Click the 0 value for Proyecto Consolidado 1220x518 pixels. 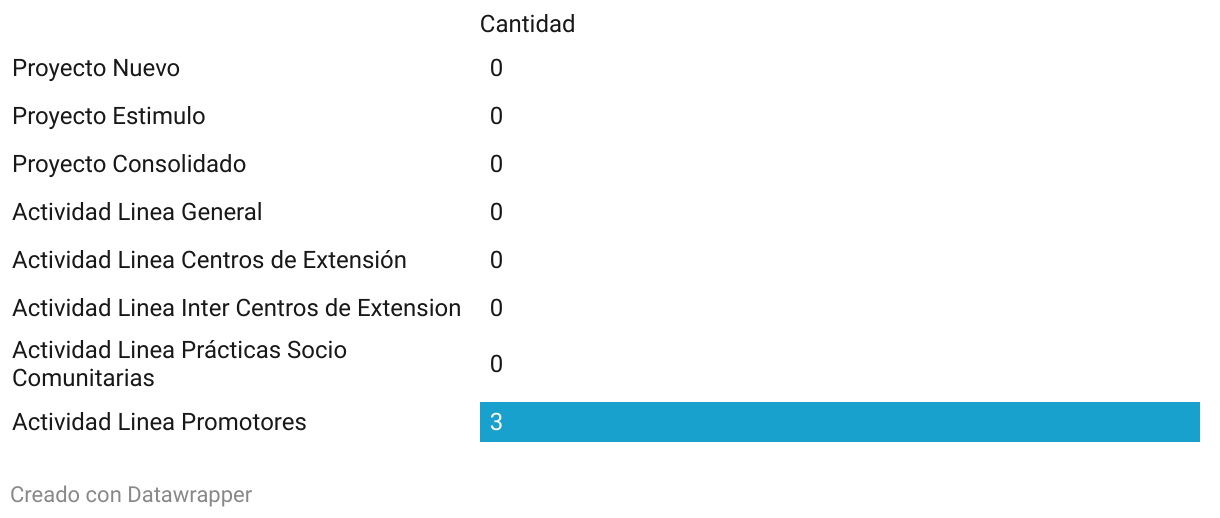[496, 165]
